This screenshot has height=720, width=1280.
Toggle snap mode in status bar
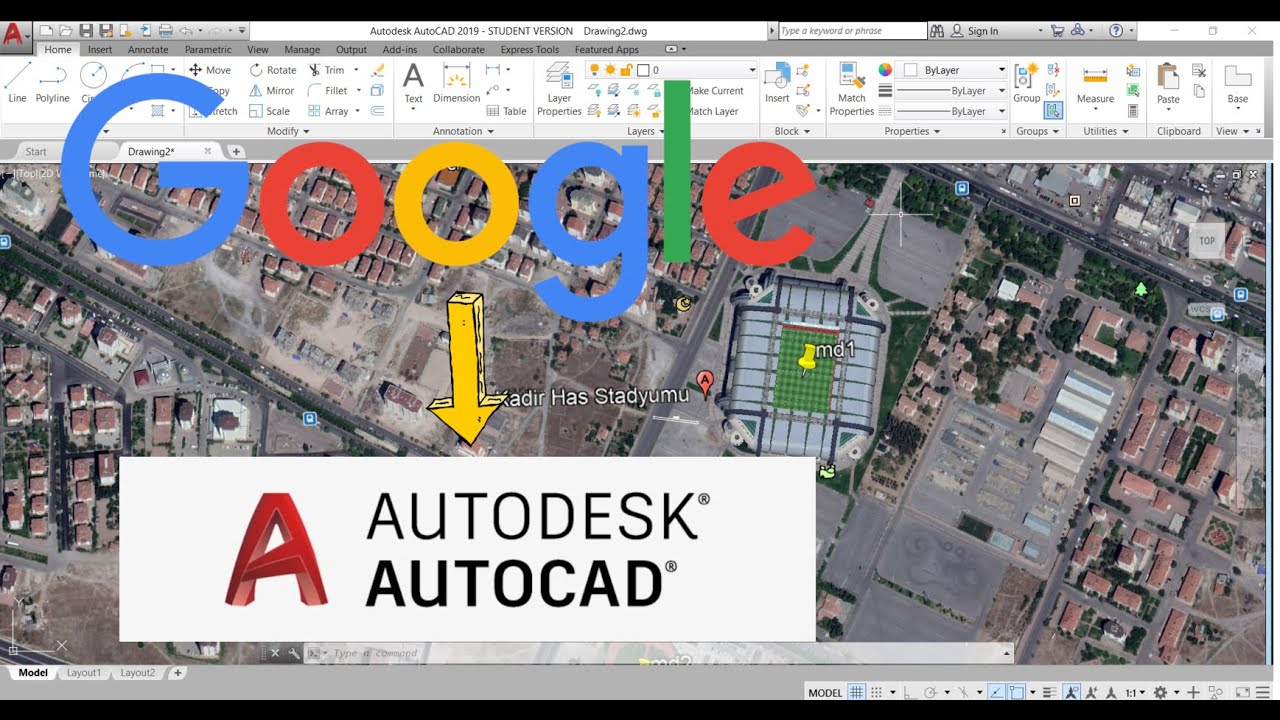click(x=877, y=692)
